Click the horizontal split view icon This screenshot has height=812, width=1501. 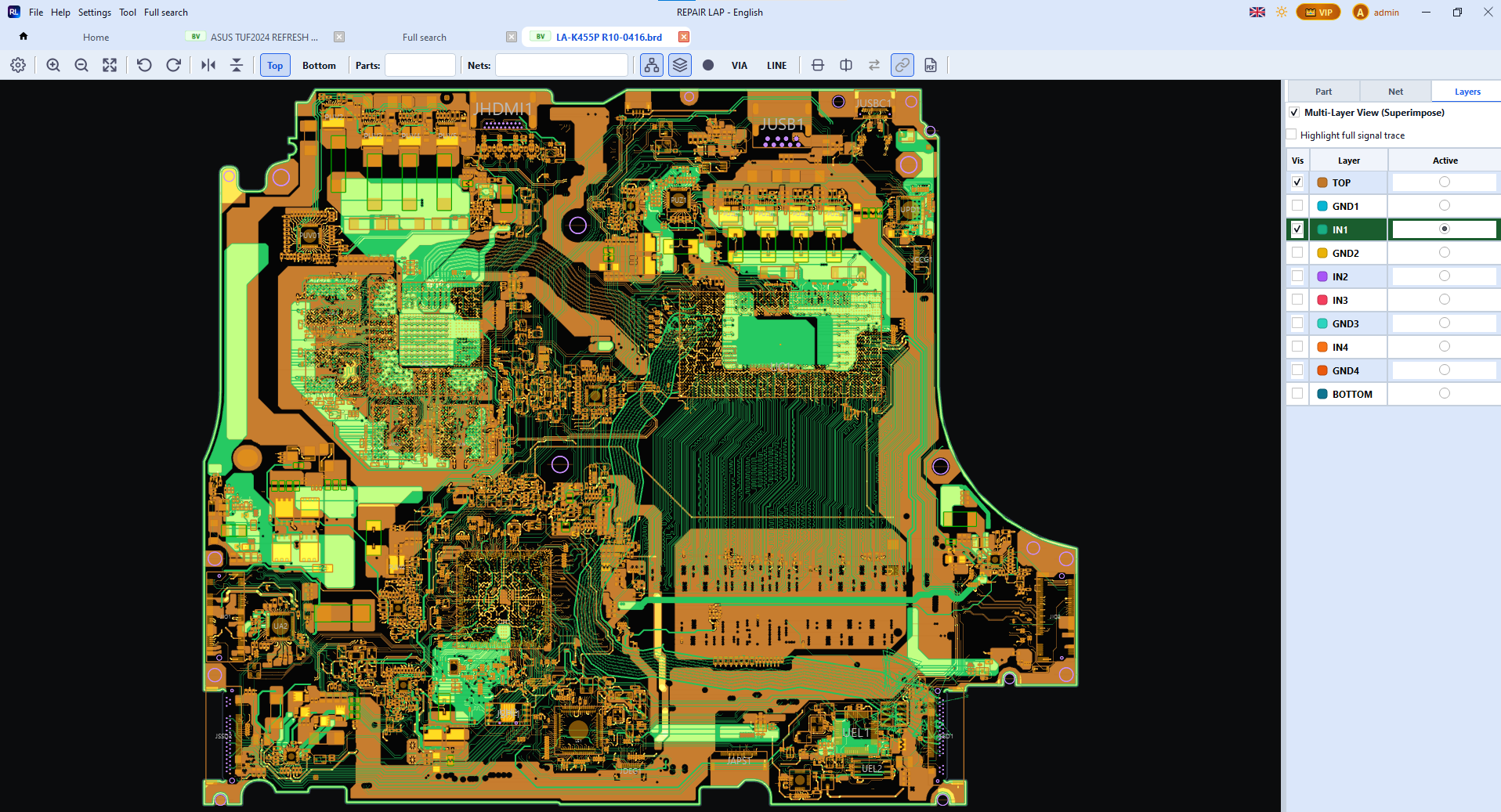click(x=818, y=66)
